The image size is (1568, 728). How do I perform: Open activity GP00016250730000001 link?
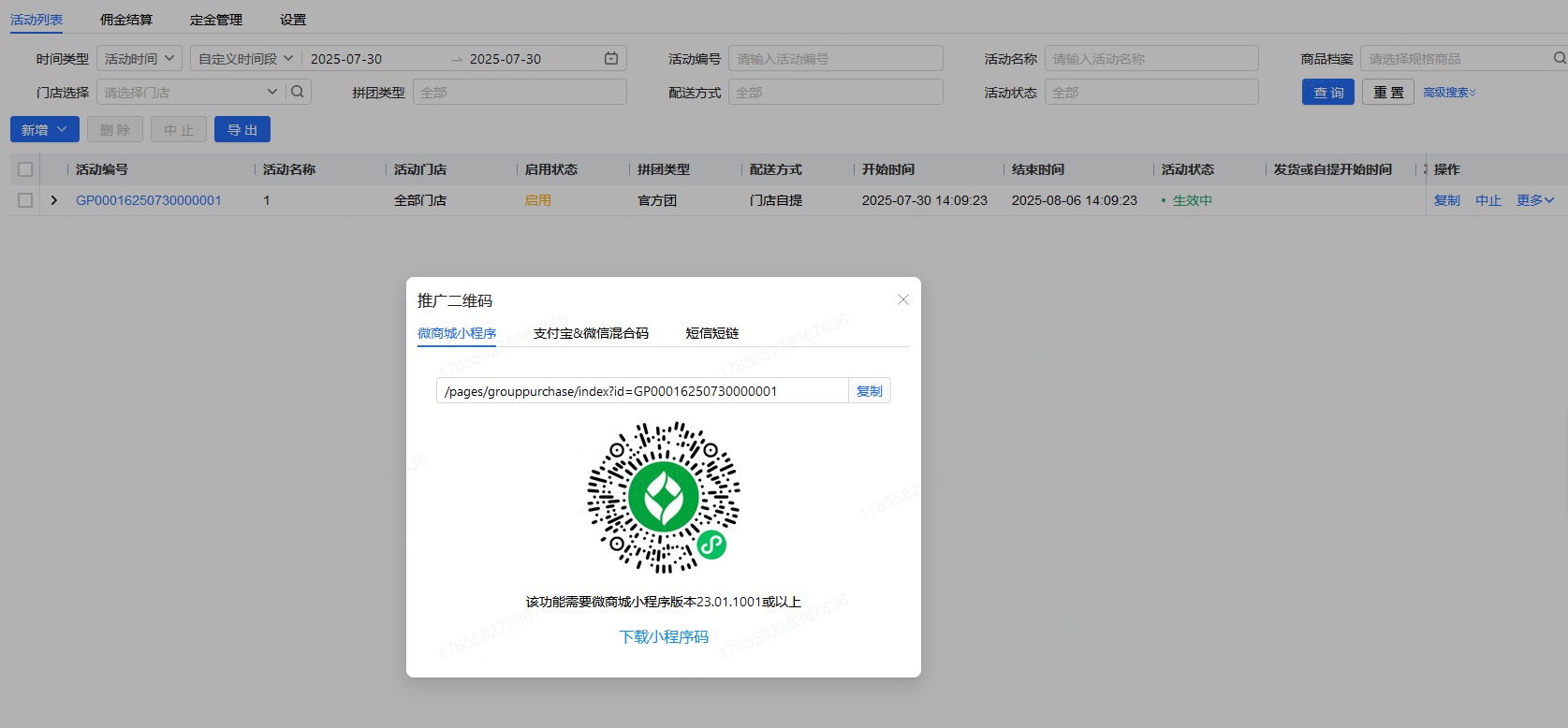pyautogui.click(x=149, y=200)
